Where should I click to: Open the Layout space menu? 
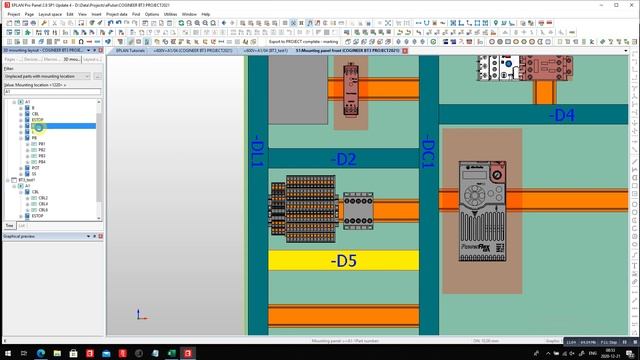[50, 14]
